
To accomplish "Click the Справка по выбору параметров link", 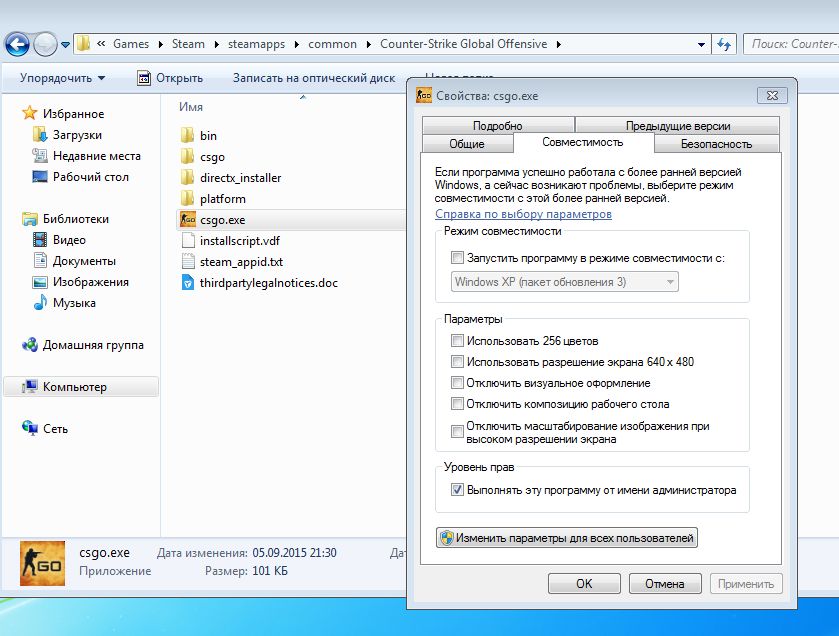I will [523, 214].
